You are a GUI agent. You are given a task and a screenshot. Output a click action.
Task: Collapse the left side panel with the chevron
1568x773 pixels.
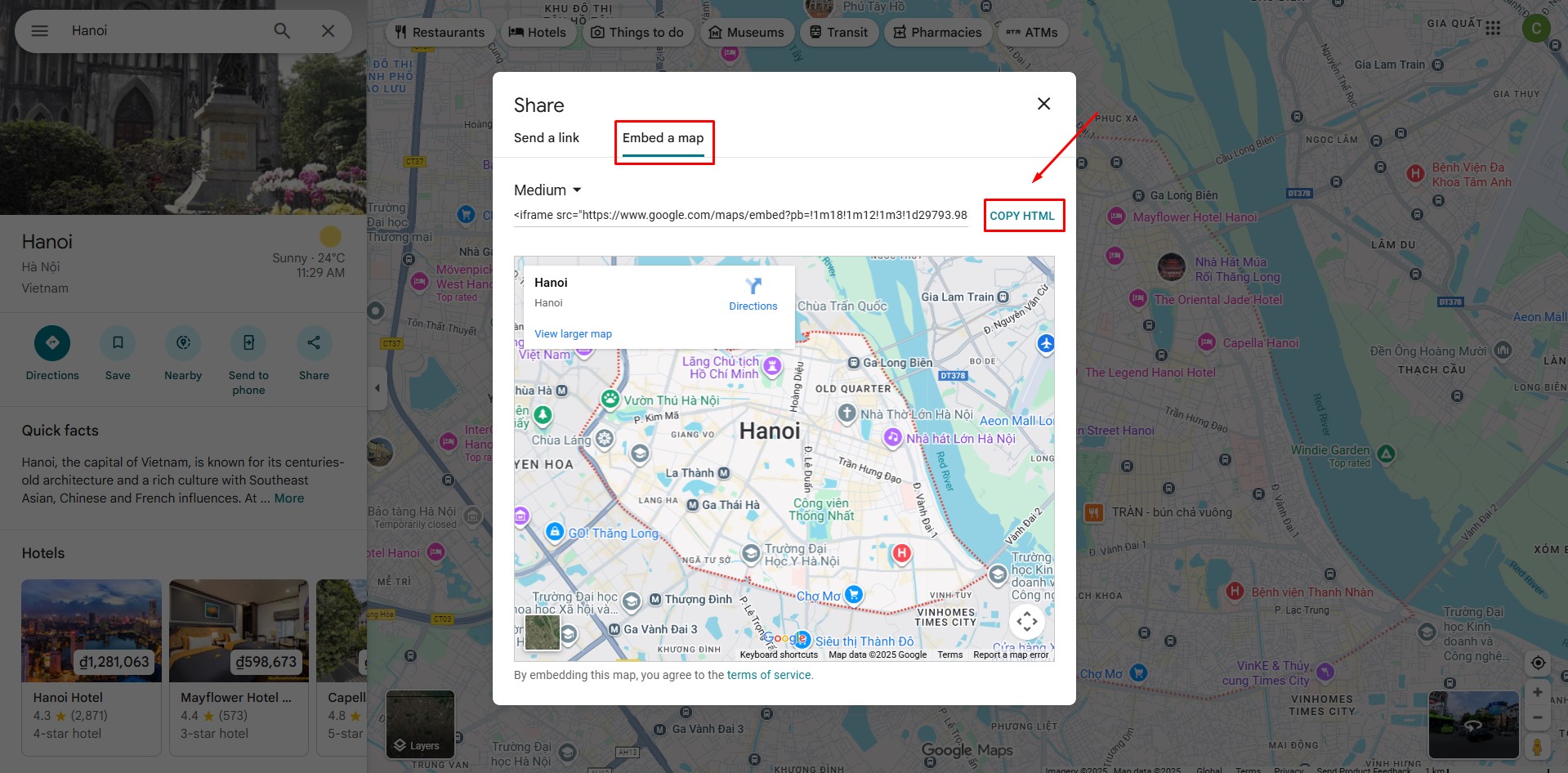[377, 388]
